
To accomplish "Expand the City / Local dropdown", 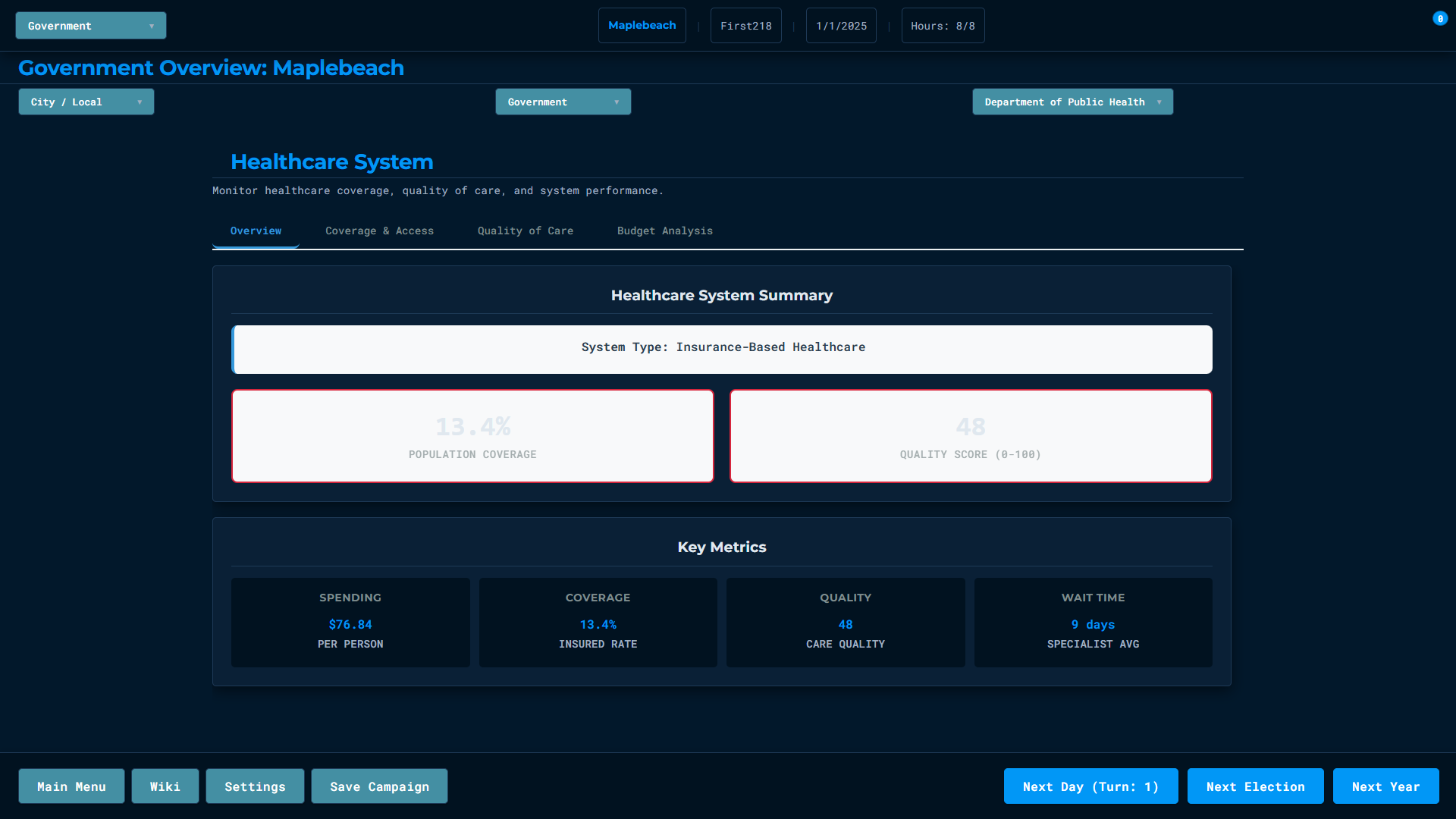I will [x=86, y=102].
